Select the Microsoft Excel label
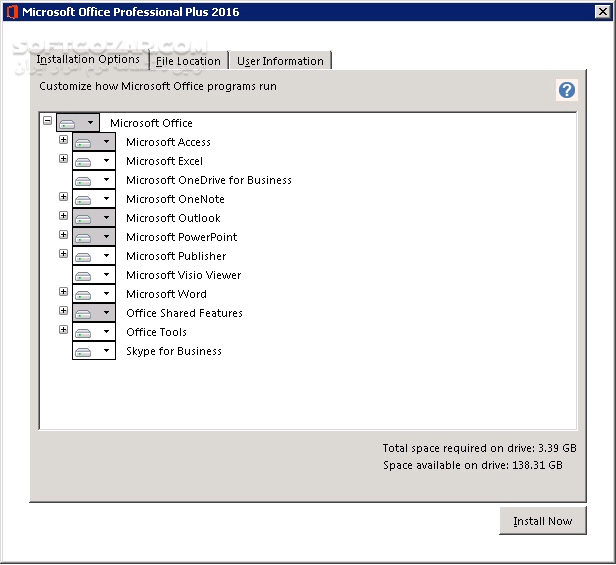 tap(164, 161)
